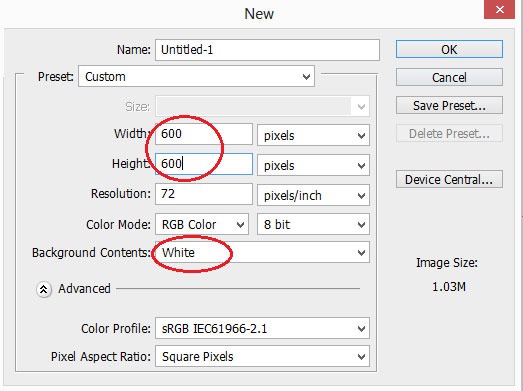Collapse the Advanced section chevron icon
Image resolution: width=523 pixels, height=391 pixels.
pyautogui.click(x=44, y=289)
